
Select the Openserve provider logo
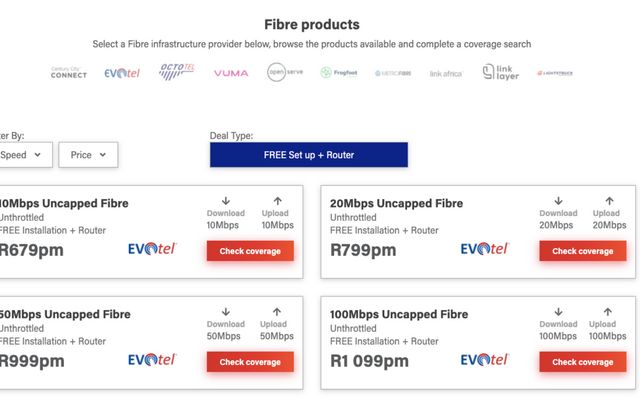(x=285, y=72)
